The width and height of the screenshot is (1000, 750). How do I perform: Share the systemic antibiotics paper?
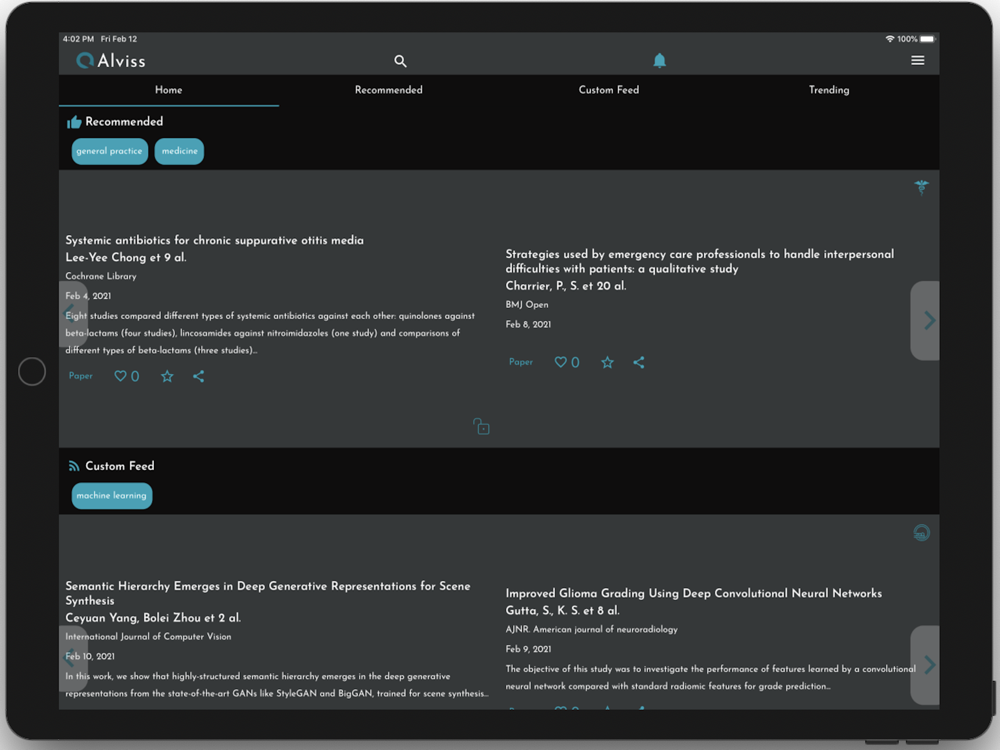click(x=198, y=376)
